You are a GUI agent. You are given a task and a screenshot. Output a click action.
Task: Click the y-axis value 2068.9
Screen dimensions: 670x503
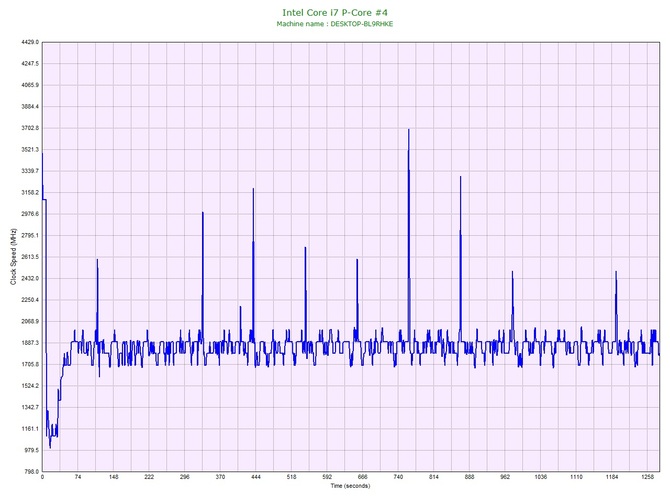(30, 321)
